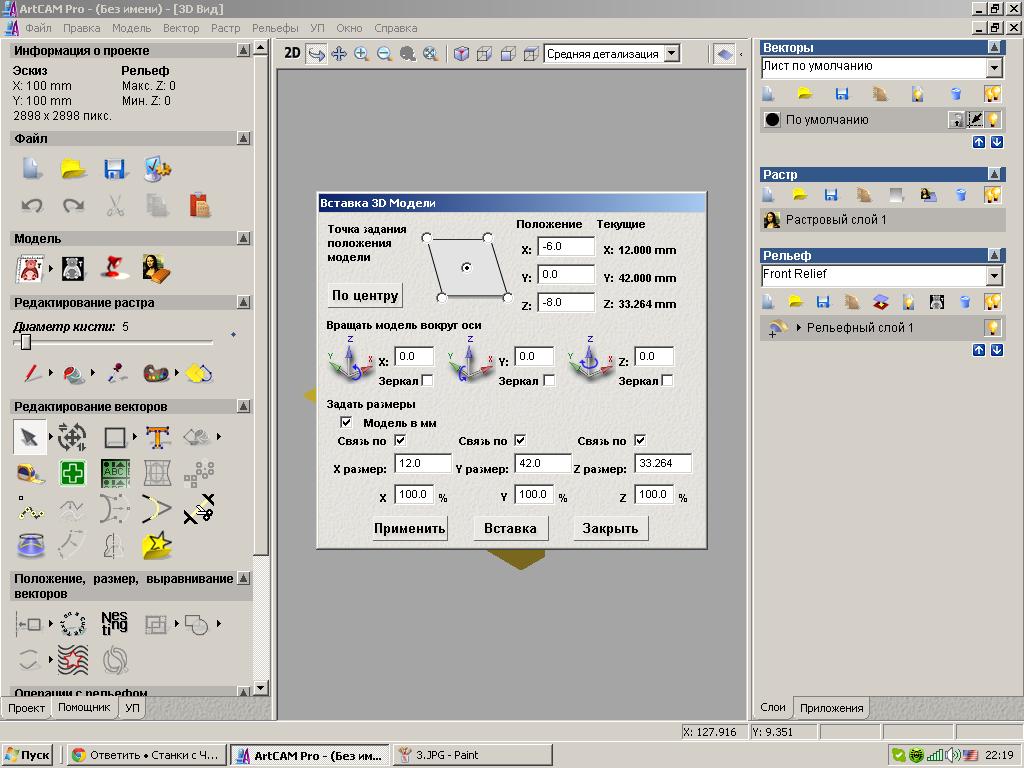Click the X position input field
The width and height of the screenshot is (1024, 768).
[566, 247]
